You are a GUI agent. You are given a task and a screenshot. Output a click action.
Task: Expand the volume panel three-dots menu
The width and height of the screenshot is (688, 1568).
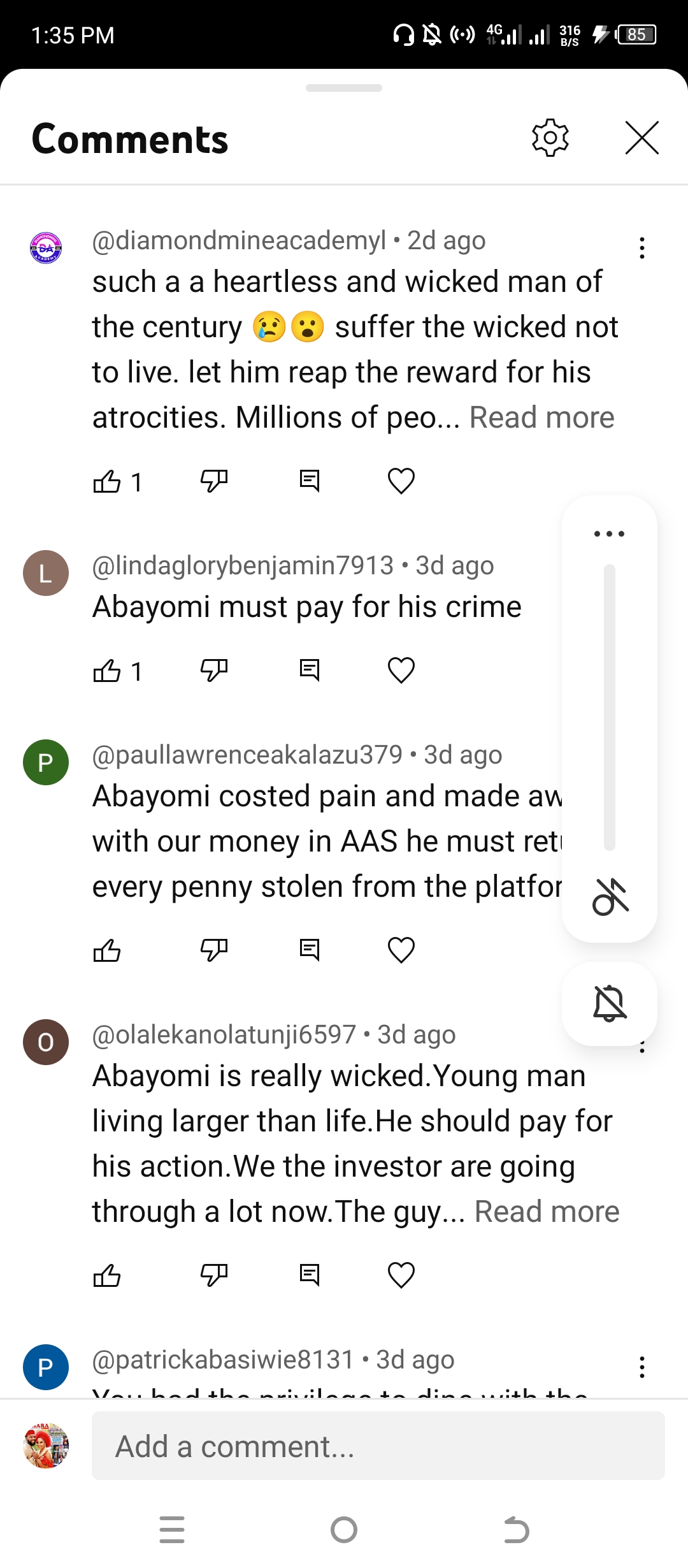[x=609, y=534]
